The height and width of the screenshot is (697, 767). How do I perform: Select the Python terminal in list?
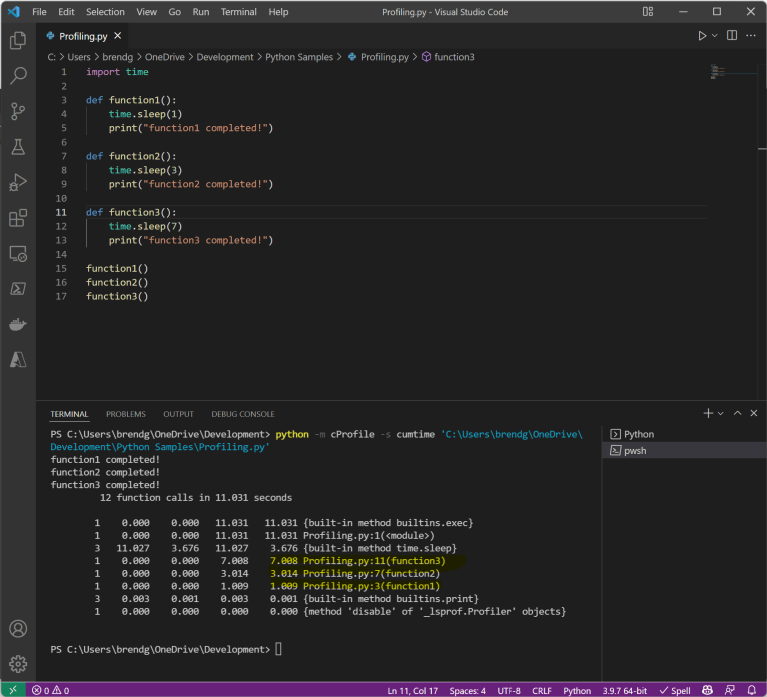pos(685,434)
